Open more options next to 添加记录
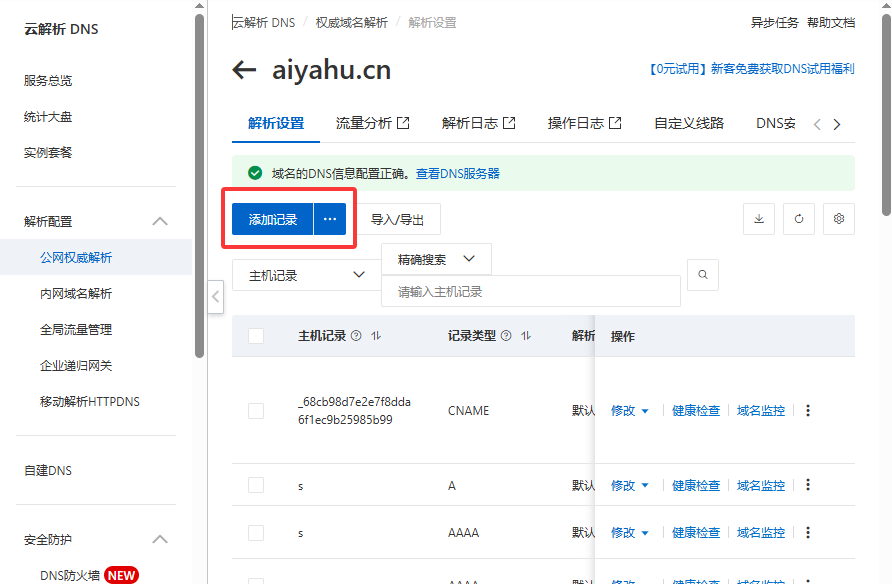892x584 pixels. pos(330,219)
